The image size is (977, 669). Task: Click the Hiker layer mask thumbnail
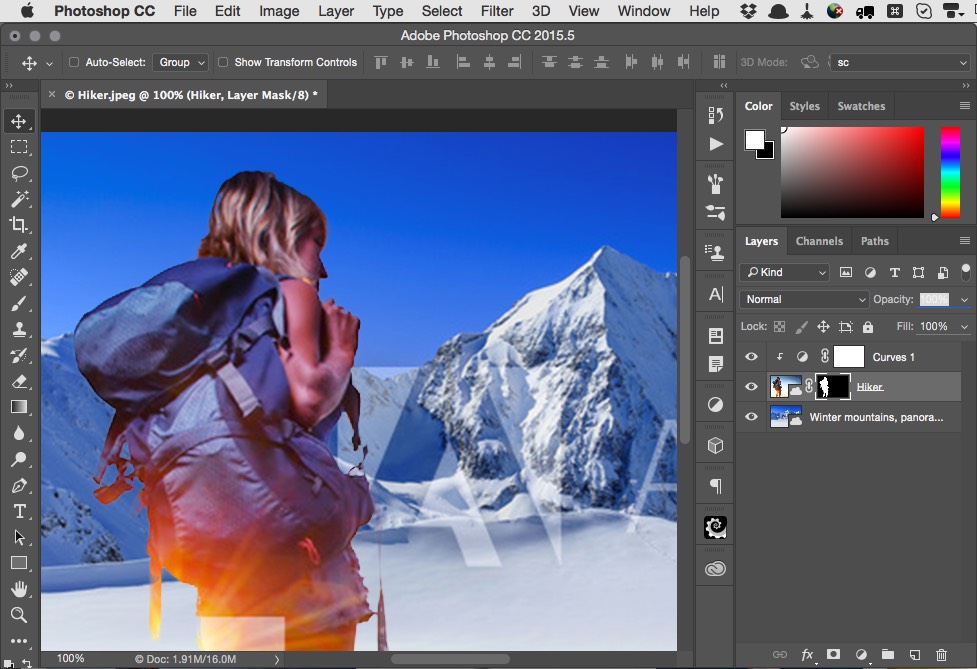tap(832, 386)
